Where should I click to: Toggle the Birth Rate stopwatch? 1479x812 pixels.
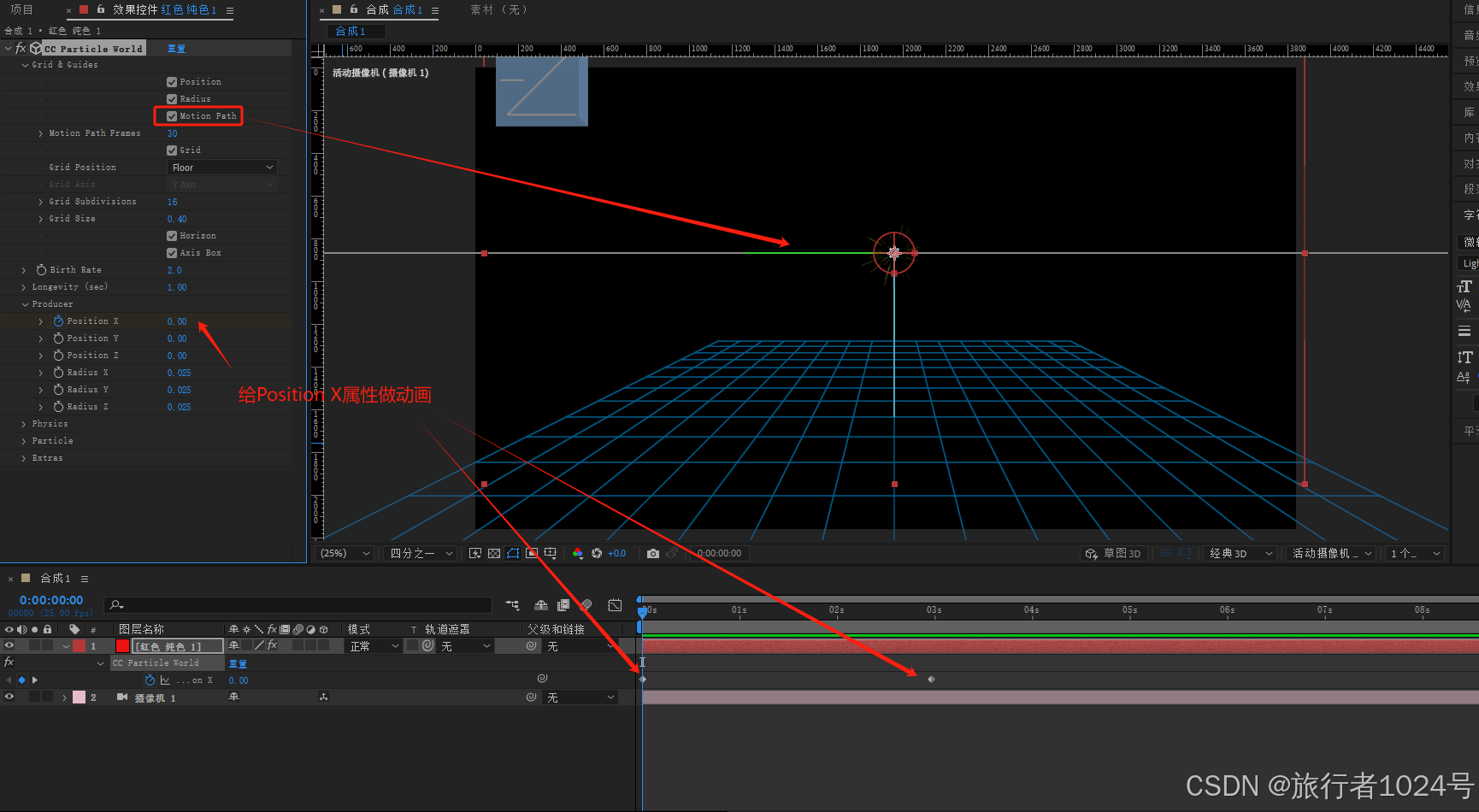click(41, 270)
